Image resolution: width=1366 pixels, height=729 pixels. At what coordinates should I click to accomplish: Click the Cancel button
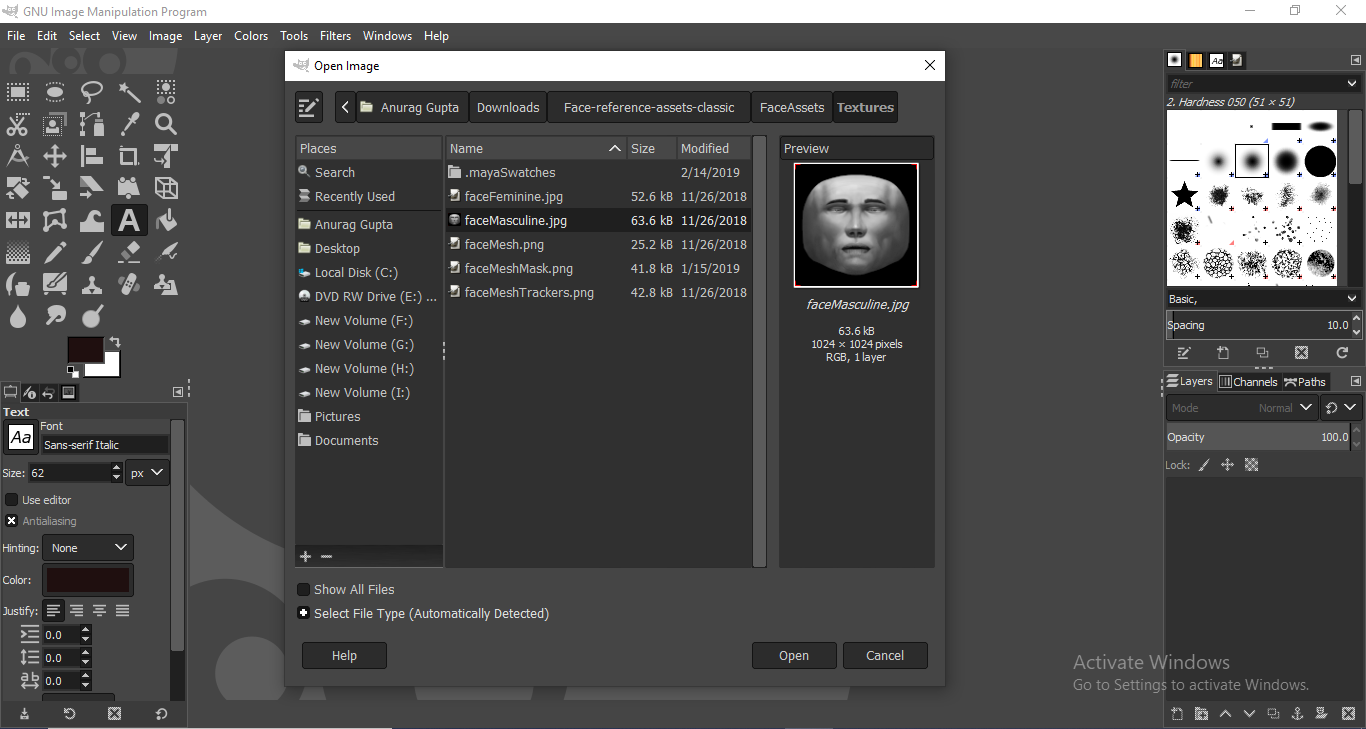(885, 656)
